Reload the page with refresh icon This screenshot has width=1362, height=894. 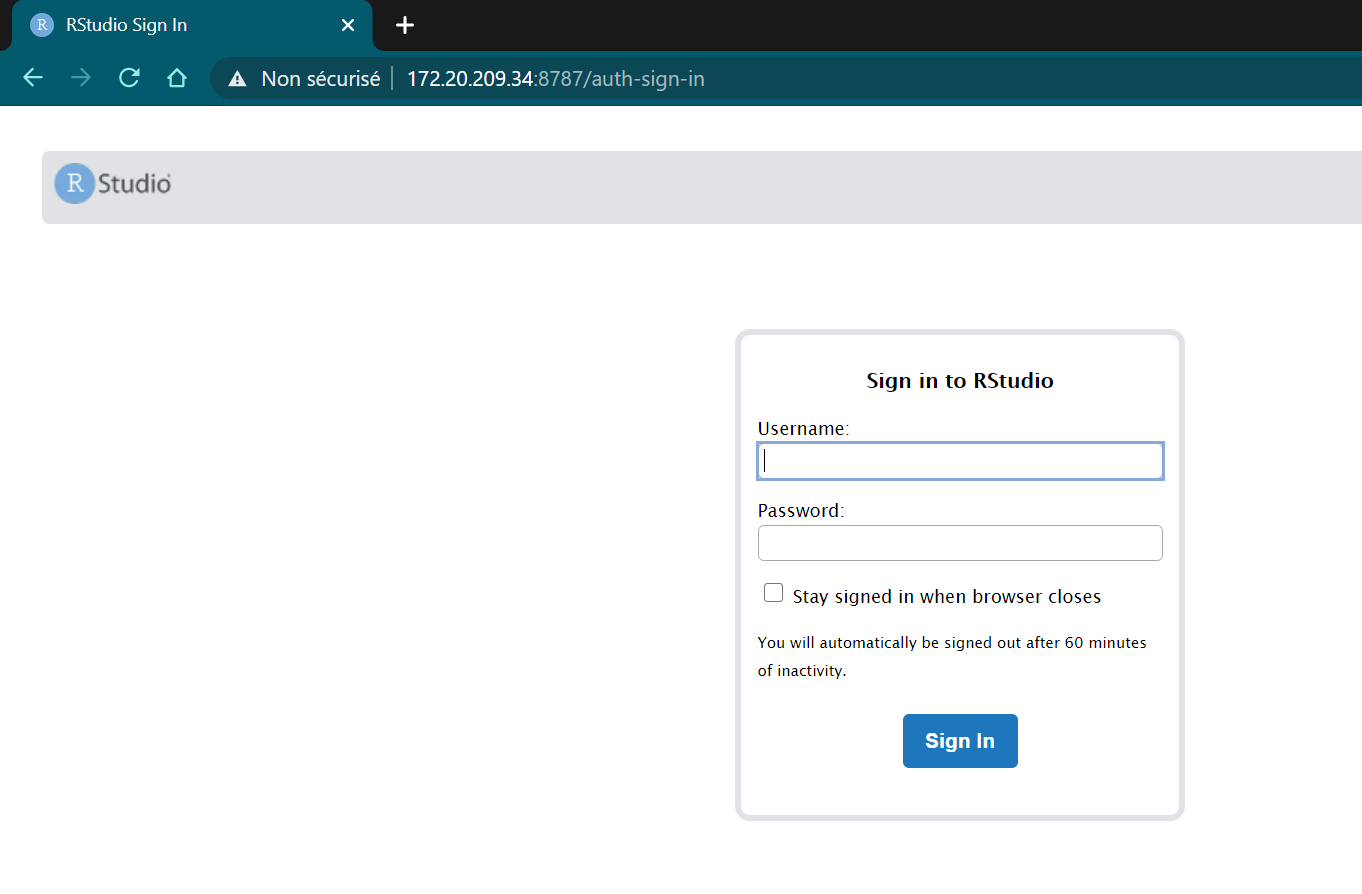pos(129,78)
